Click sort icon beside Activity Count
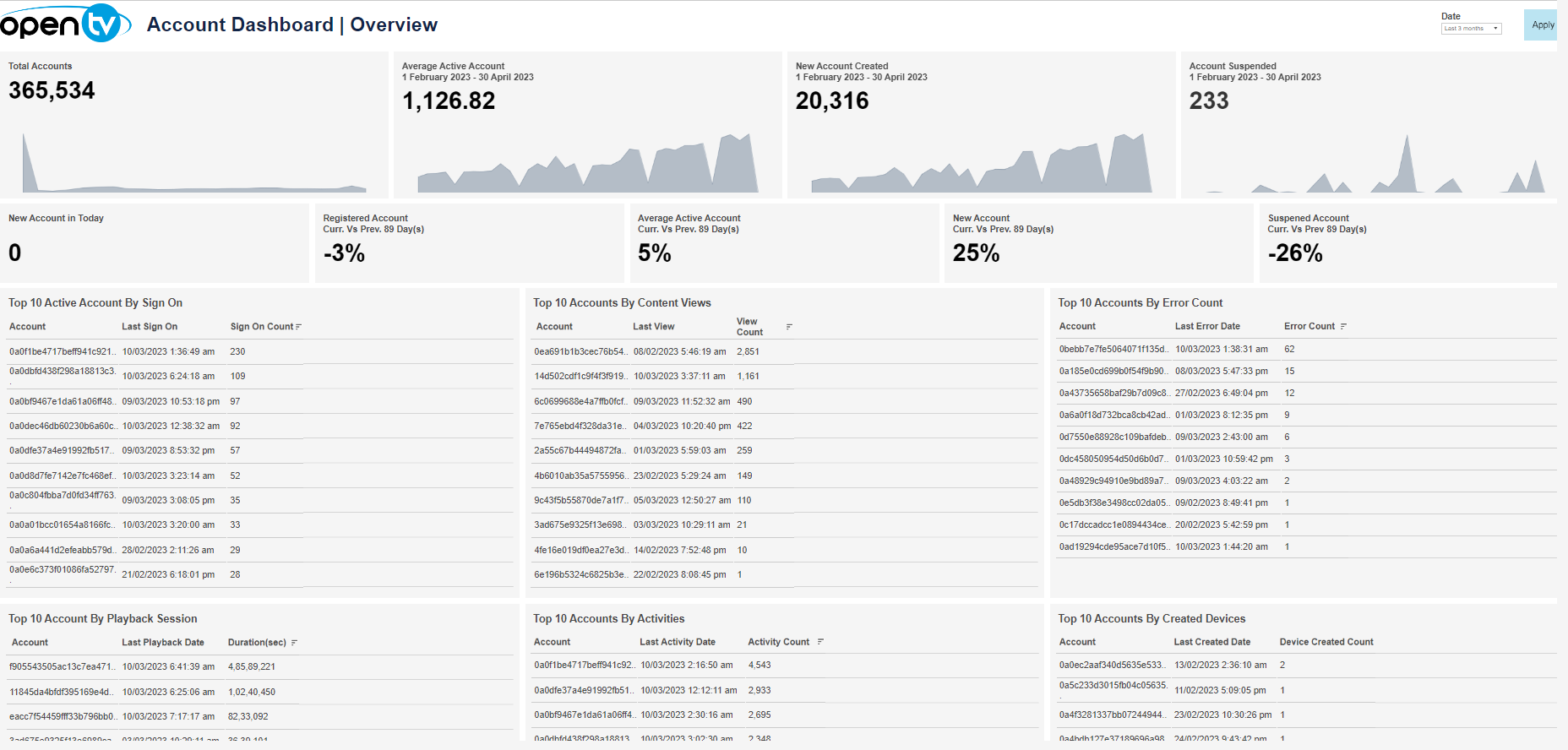The width and height of the screenshot is (1568, 750). pos(820,642)
